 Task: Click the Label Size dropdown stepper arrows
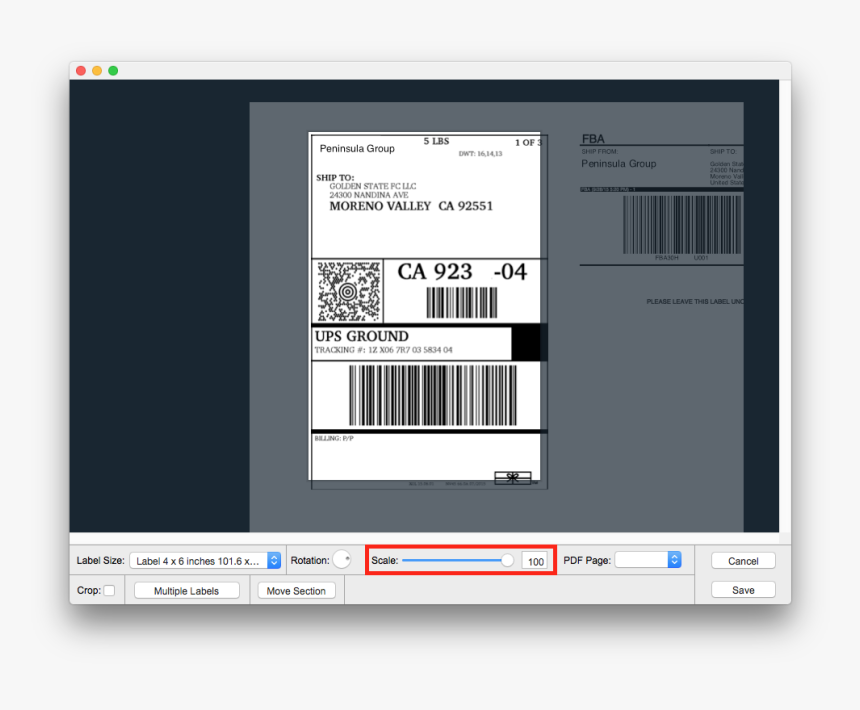[272, 560]
